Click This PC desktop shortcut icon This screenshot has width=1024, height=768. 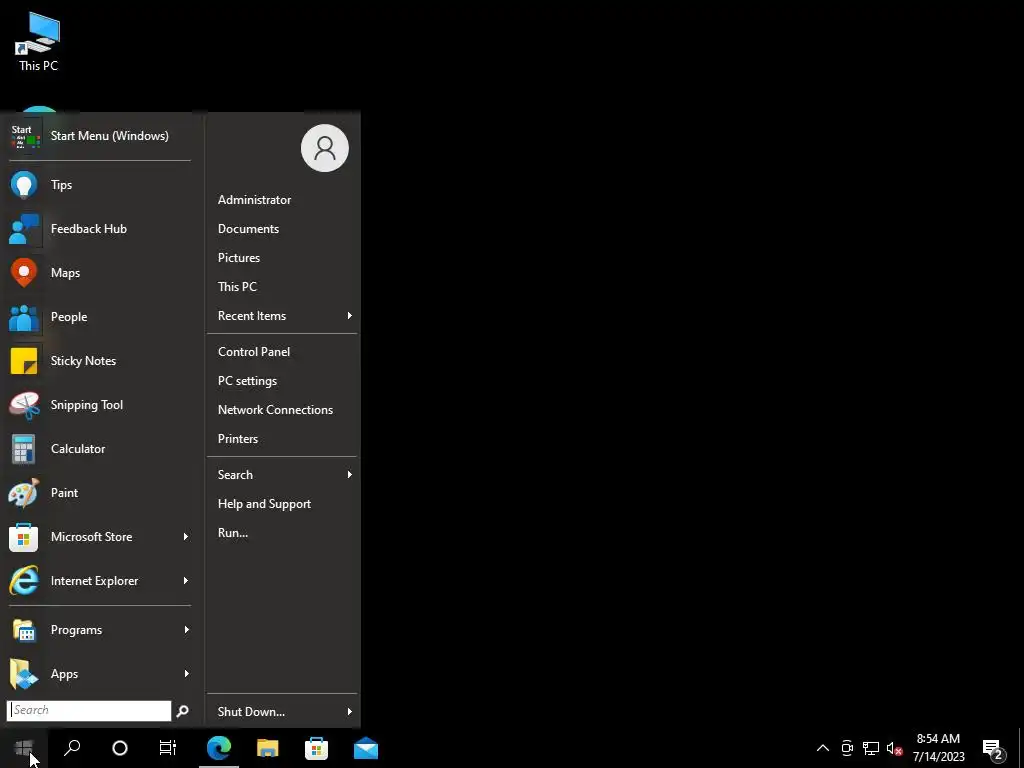pyautogui.click(x=38, y=42)
